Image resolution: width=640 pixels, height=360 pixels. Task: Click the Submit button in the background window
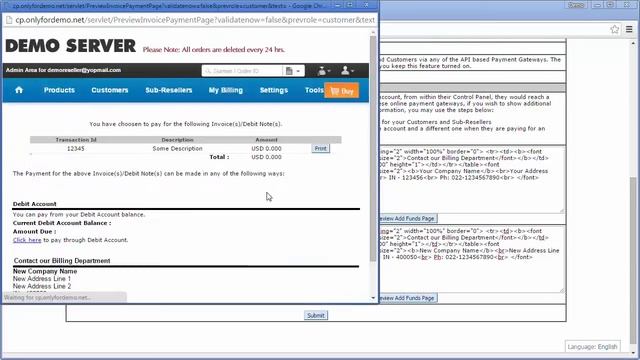point(316,316)
